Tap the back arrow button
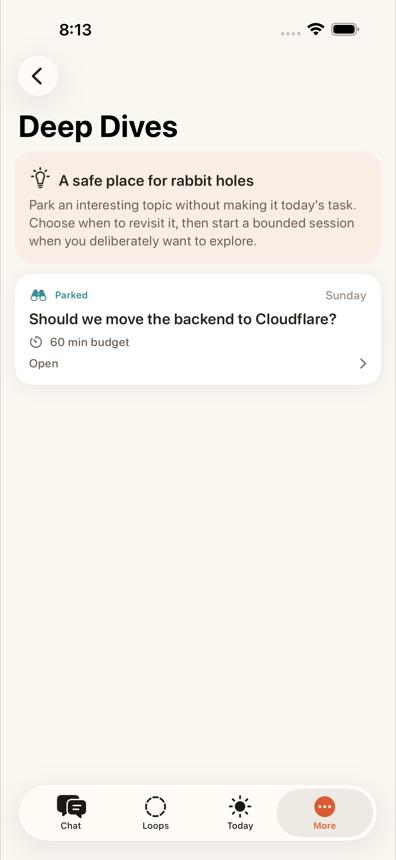 coord(38,76)
